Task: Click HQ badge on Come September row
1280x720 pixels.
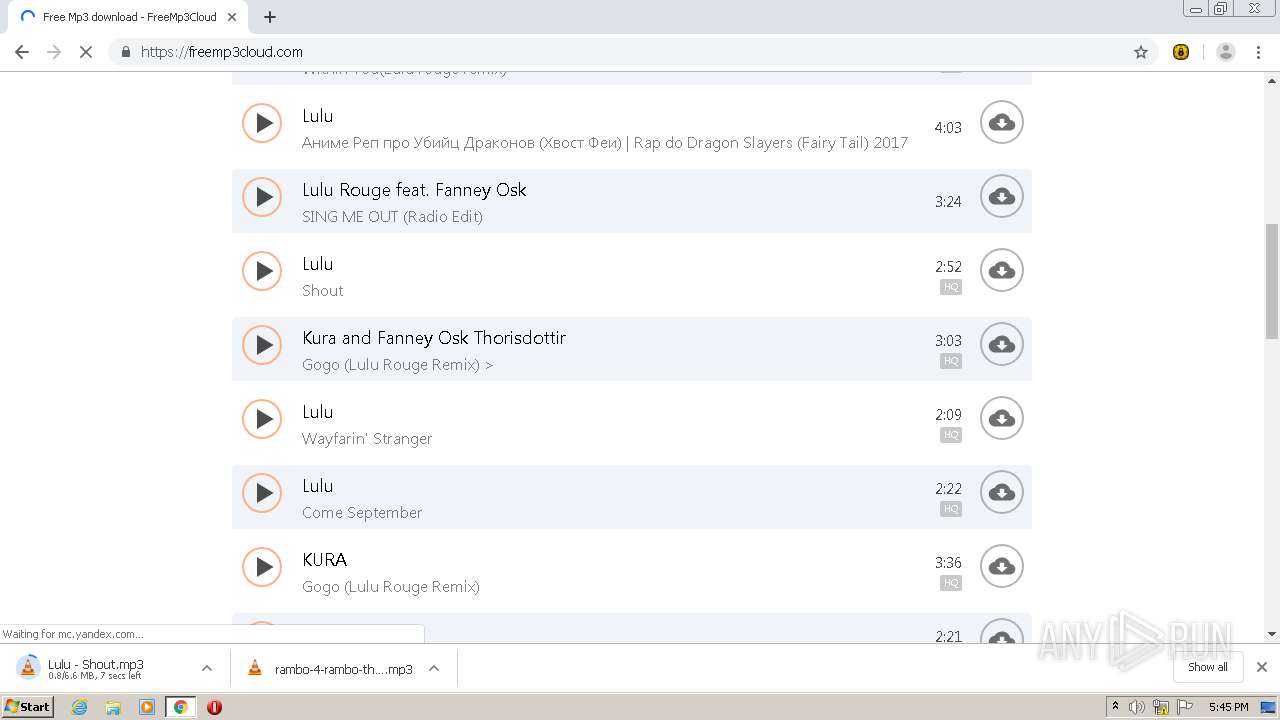Action: click(x=951, y=509)
